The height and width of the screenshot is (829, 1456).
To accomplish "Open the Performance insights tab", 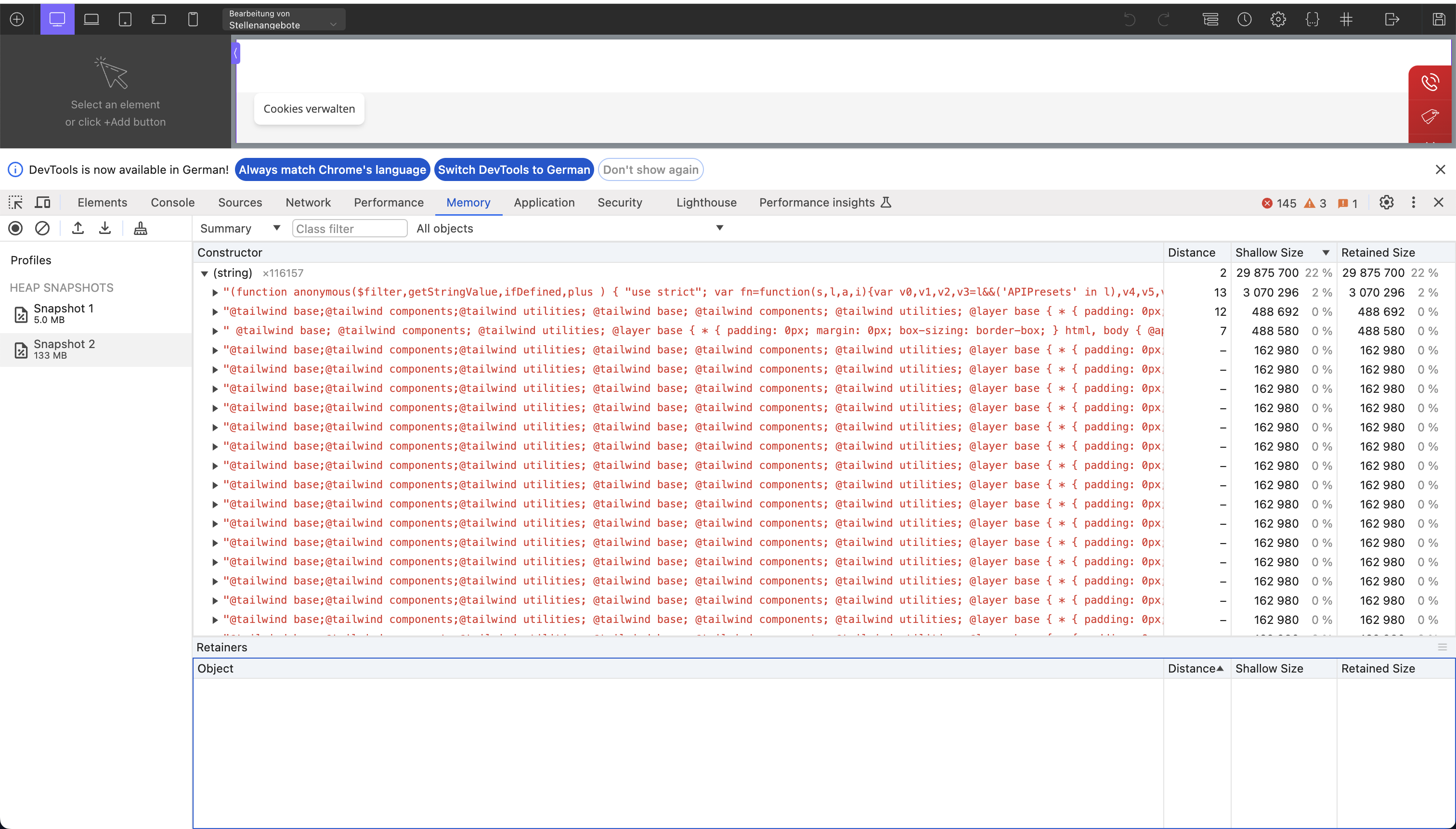I will point(825,203).
